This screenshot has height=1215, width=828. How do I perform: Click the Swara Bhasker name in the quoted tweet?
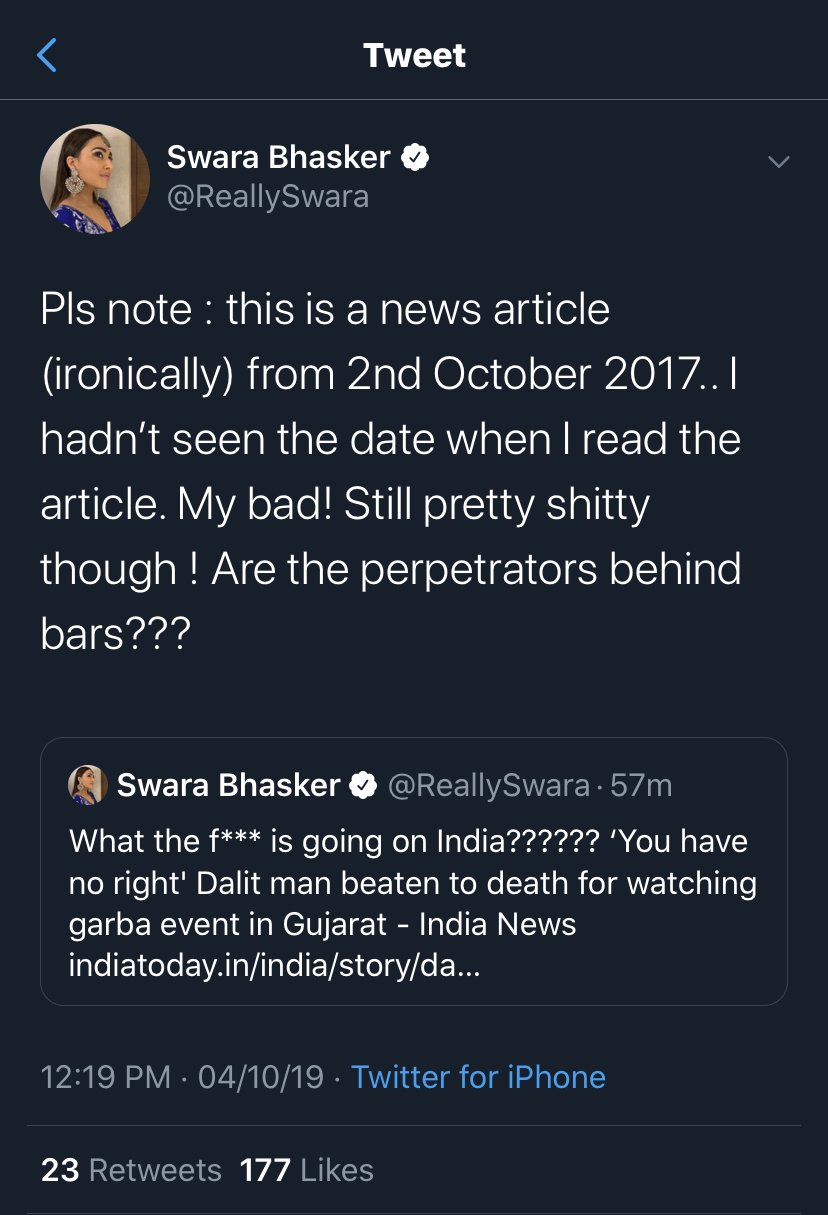point(228,786)
